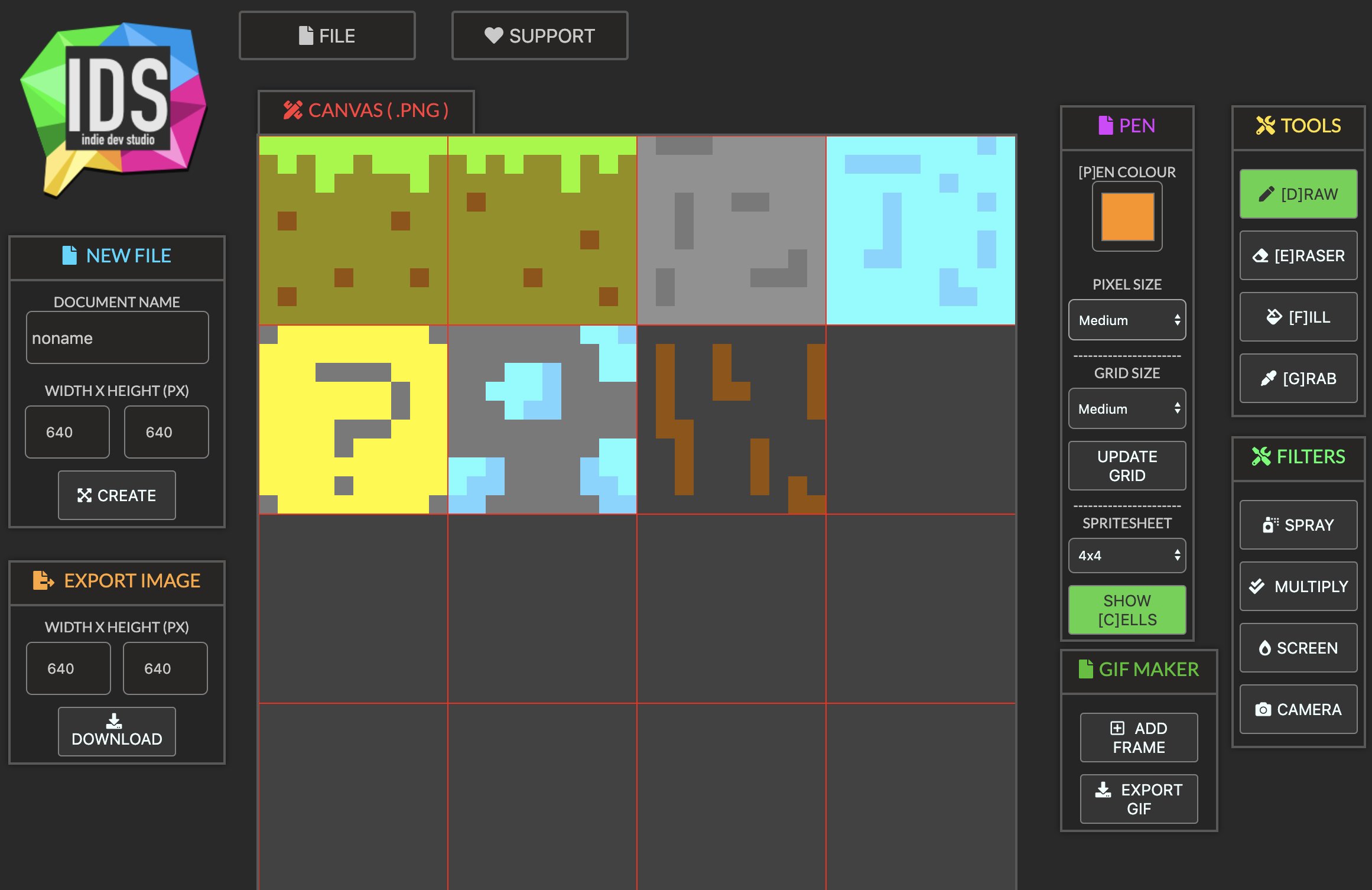Create a new file with Create button
Viewport: 1372px width, 890px height.
coord(117,495)
